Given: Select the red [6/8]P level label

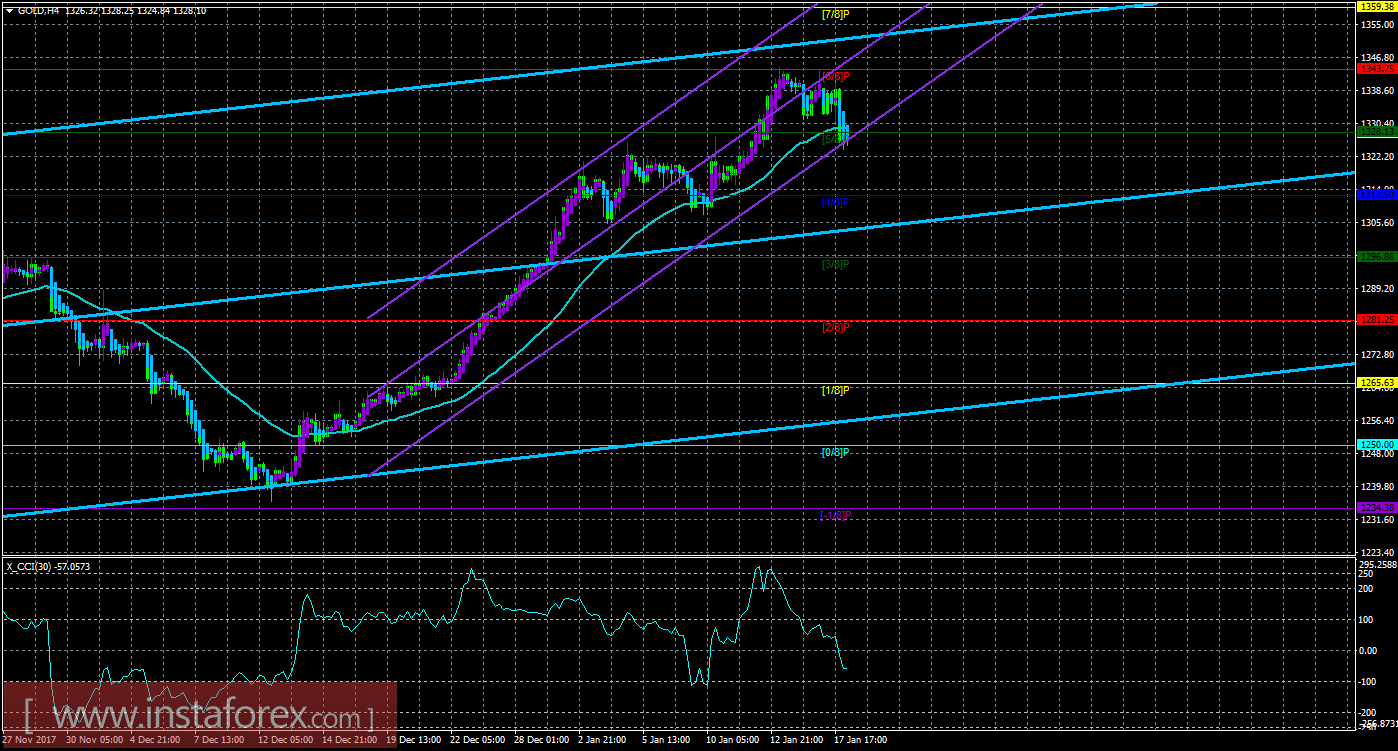Looking at the screenshot, I should [835, 76].
